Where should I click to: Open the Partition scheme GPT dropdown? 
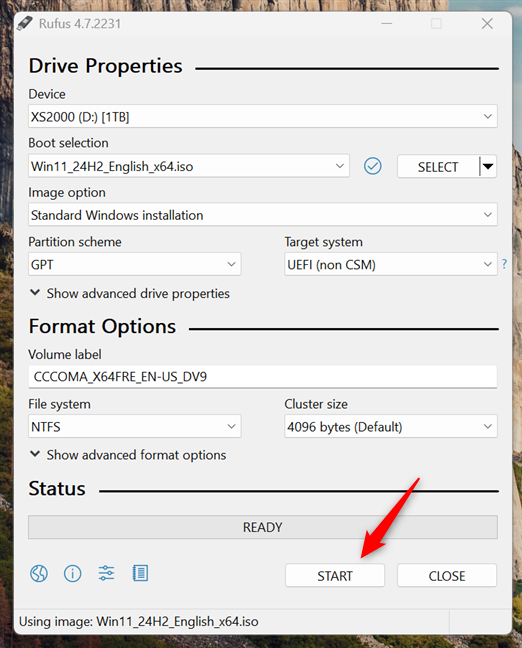[134, 264]
